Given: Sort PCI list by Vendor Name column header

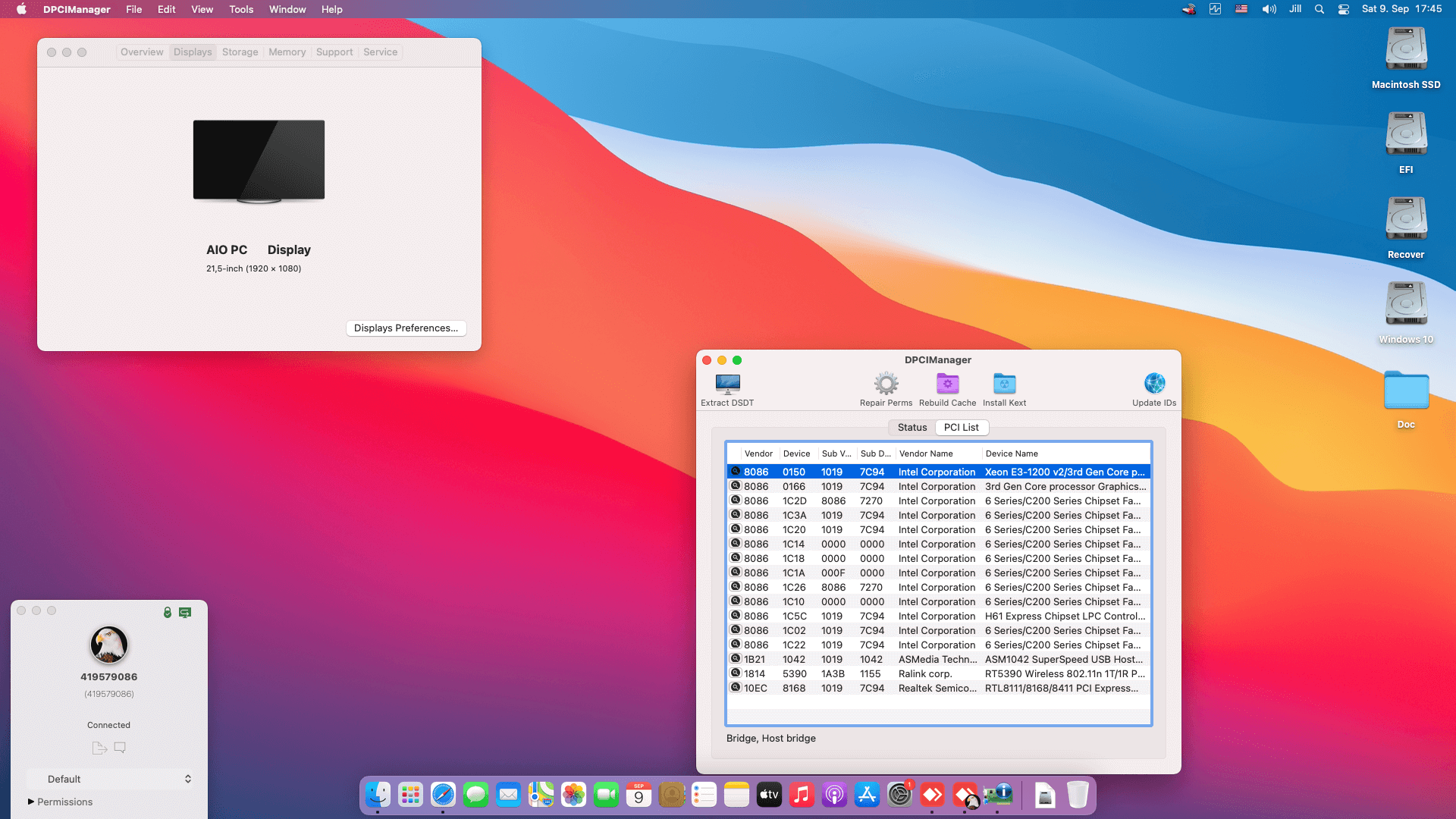Looking at the screenshot, I should [938, 453].
